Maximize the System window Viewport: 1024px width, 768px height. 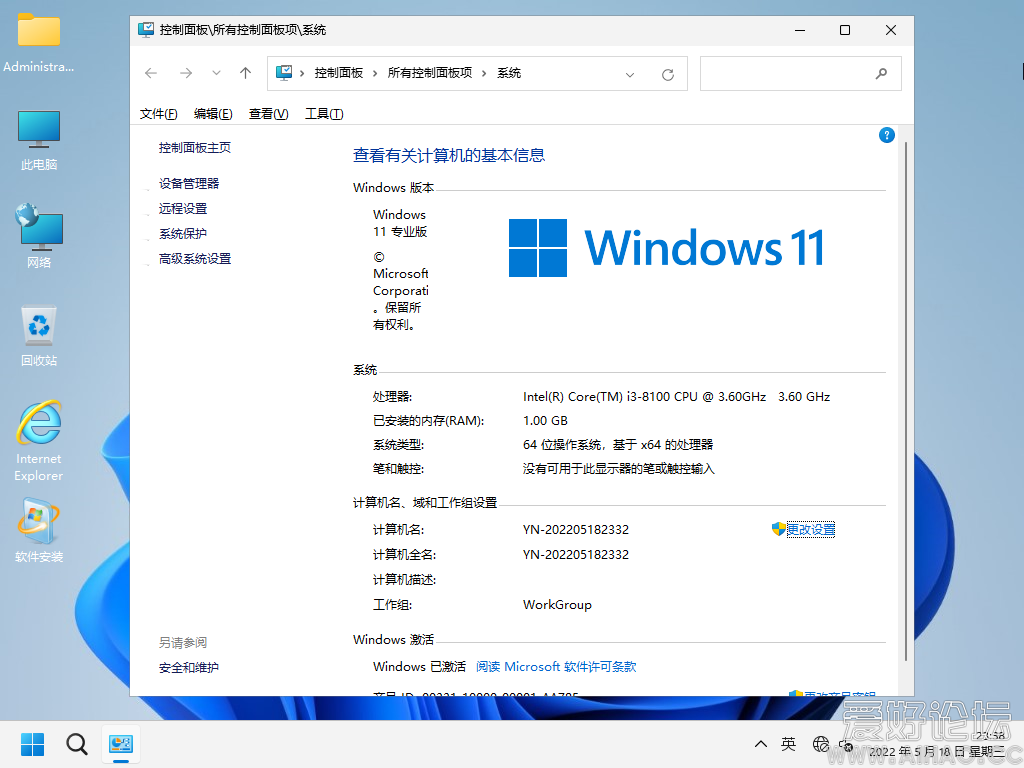point(844,30)
